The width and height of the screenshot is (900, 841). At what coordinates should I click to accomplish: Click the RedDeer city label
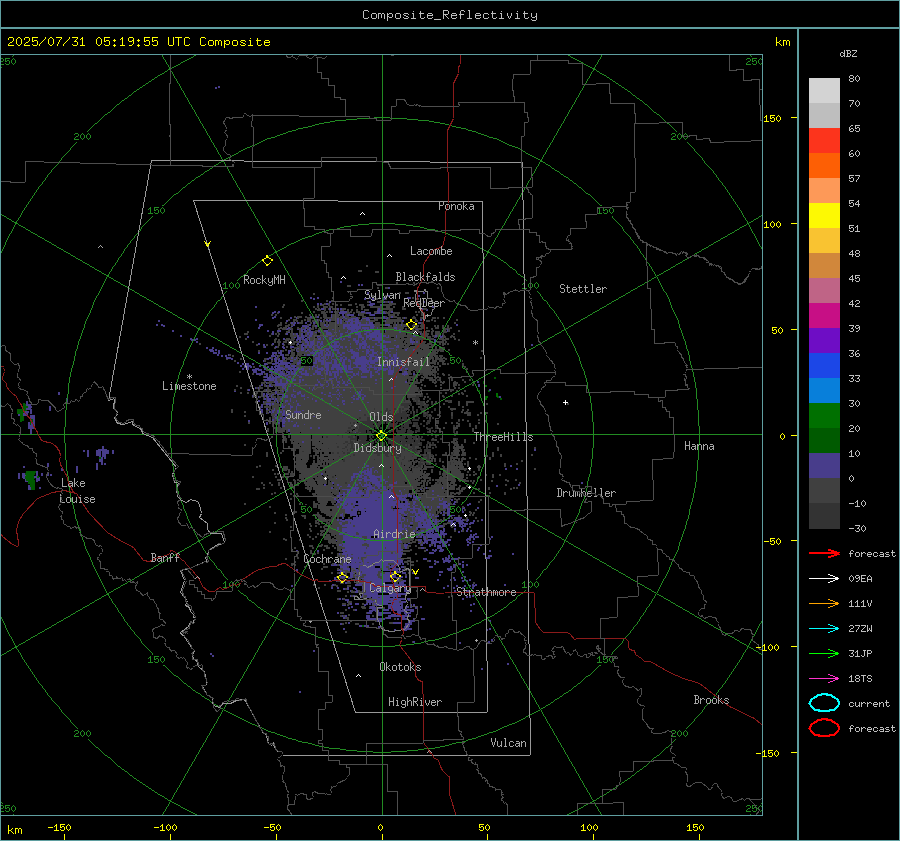coord(424,303)
